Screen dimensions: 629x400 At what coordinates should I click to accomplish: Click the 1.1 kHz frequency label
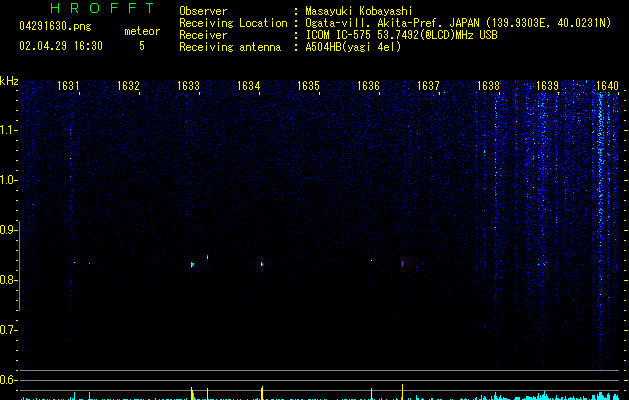pos(8,130)
